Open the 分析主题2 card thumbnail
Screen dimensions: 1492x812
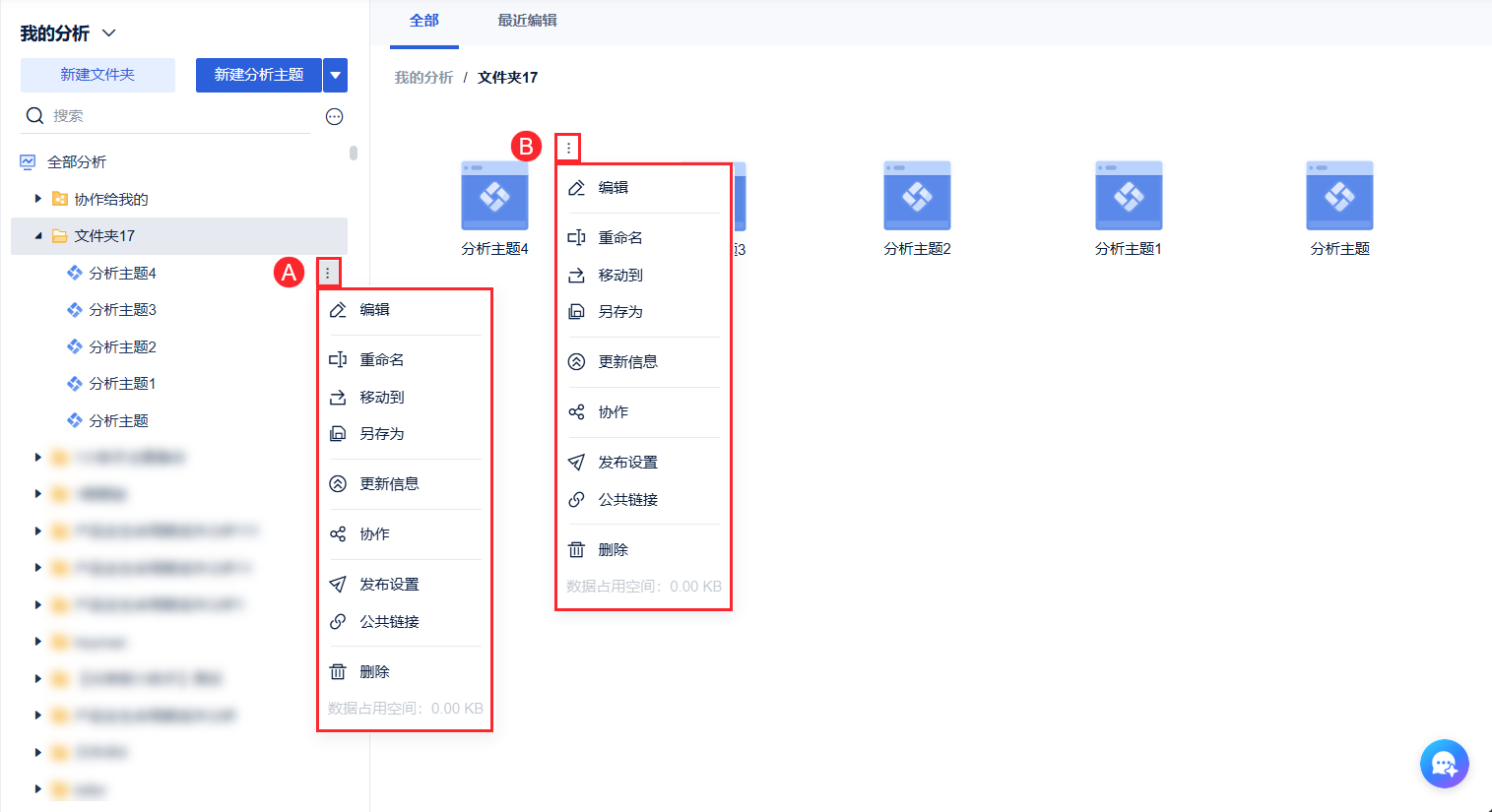[x=917, y=196]
